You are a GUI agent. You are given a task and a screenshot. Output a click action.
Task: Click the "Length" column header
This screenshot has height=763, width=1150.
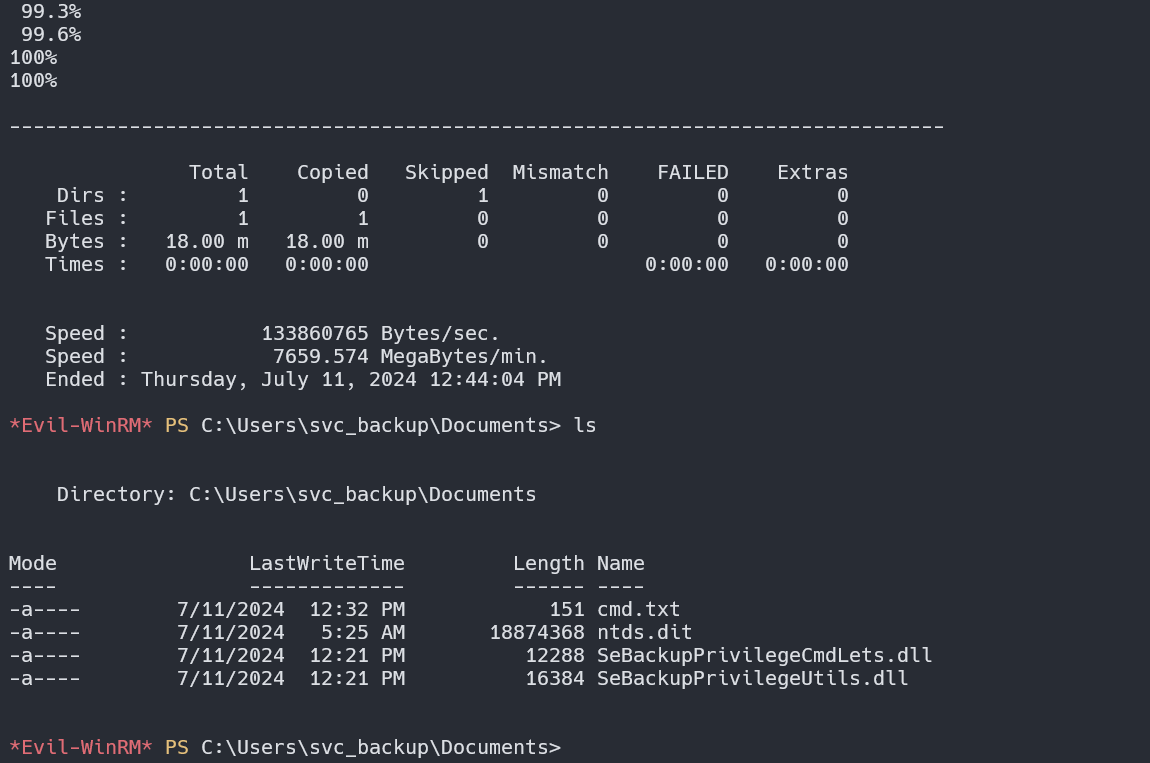(x=548, y=563)
